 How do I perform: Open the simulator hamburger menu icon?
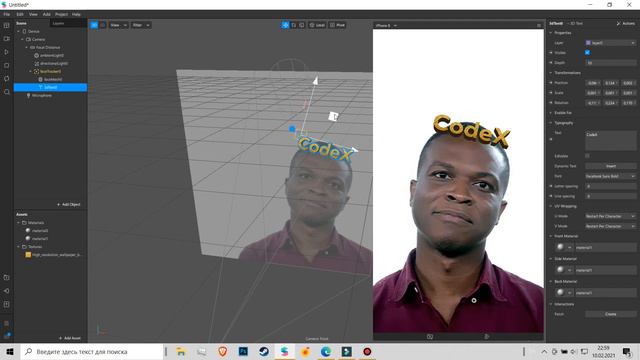point(539,26)
